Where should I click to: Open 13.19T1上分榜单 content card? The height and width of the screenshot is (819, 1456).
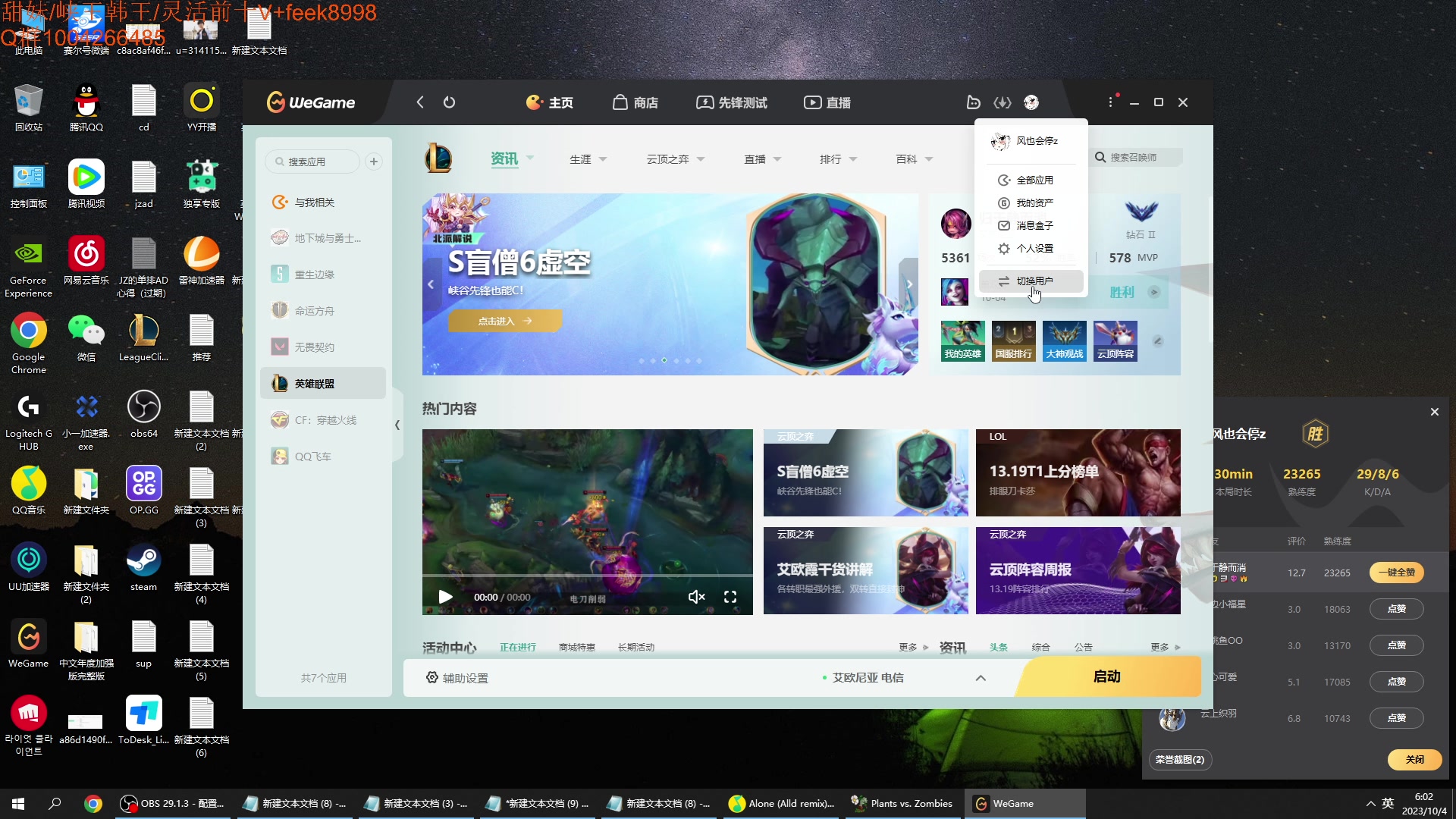[x=1078, y=473]
